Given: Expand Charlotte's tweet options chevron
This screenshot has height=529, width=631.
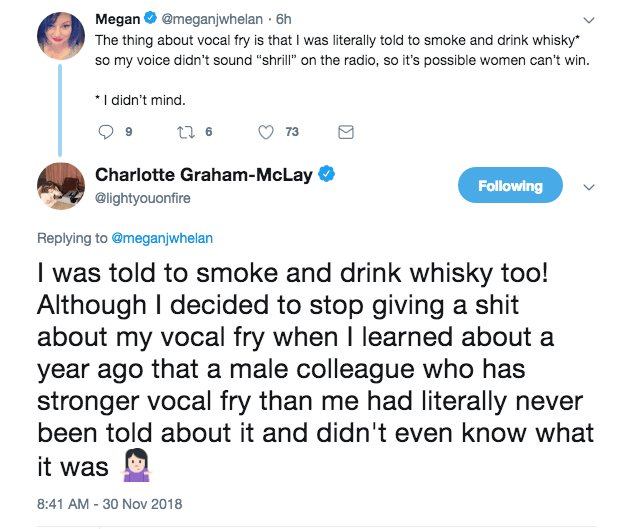Looking at the screenshot, I should click(589, 187).
